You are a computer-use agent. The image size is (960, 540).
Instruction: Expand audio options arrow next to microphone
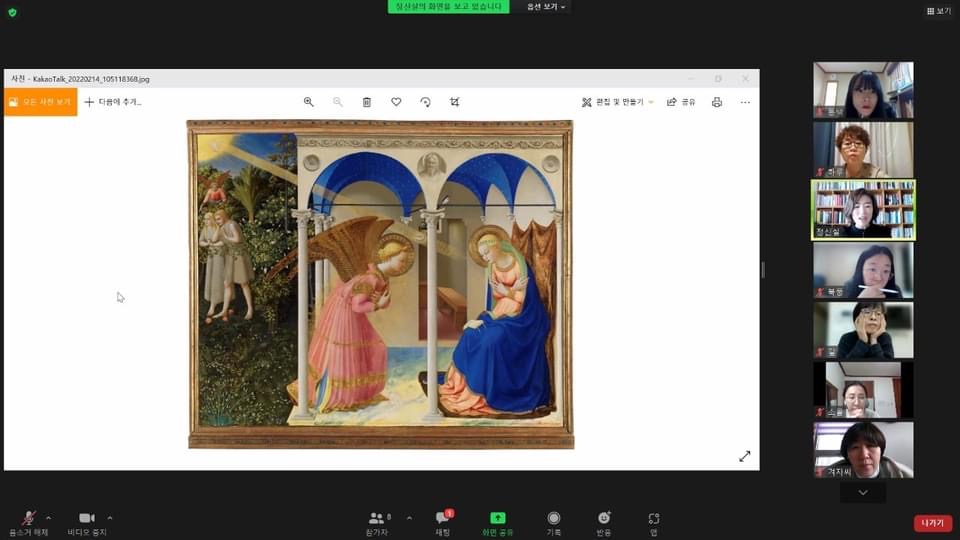(48, 518)
